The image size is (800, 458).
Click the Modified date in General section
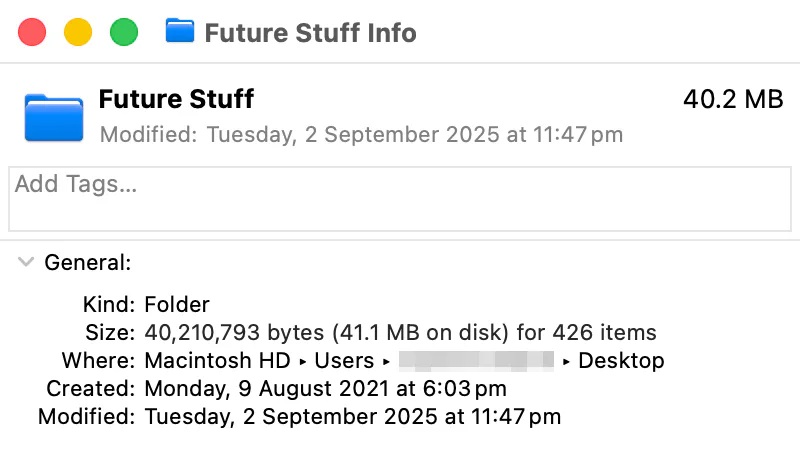pos(352,416)
